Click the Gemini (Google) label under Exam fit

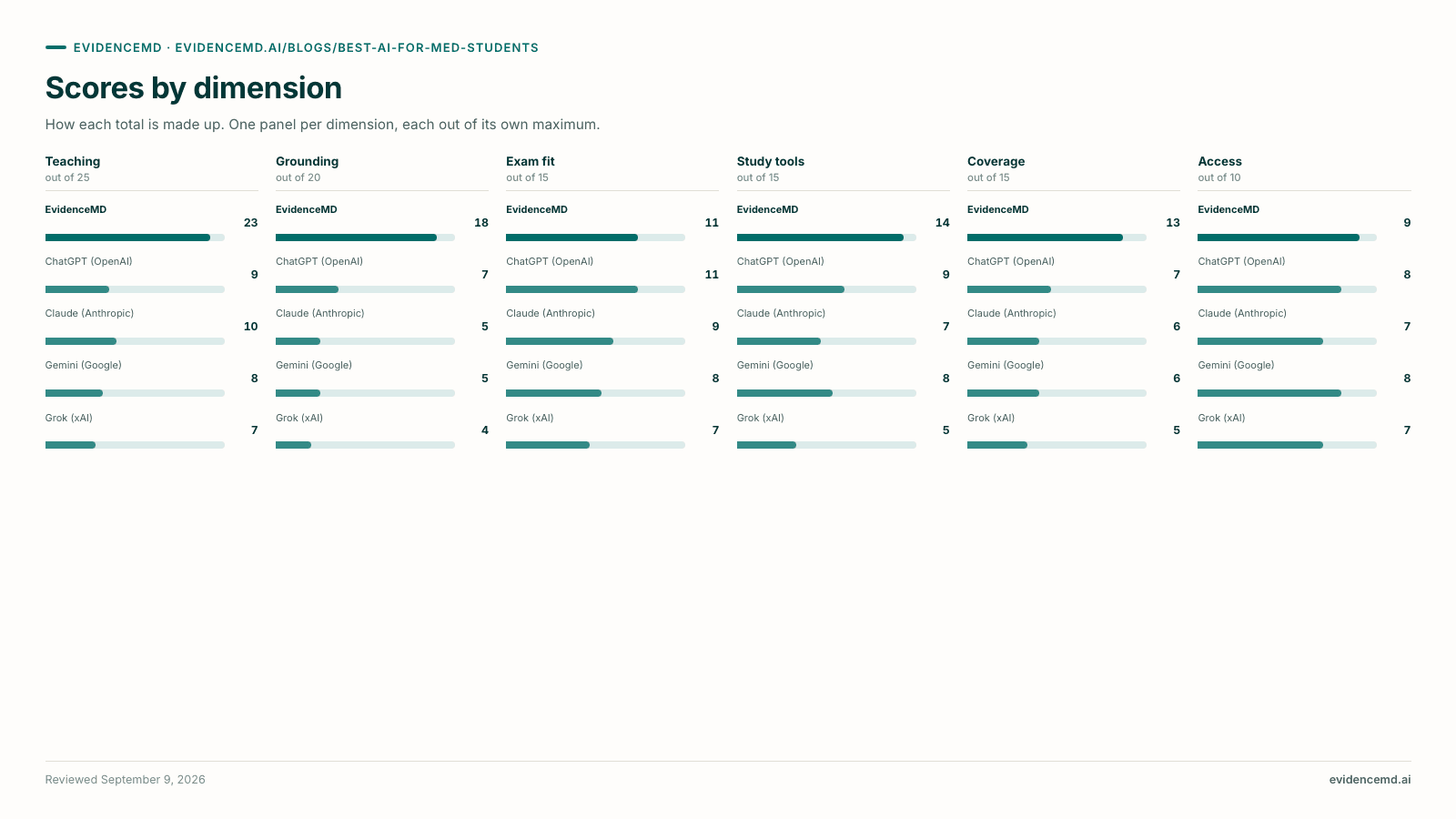click(x=544, y=365)
